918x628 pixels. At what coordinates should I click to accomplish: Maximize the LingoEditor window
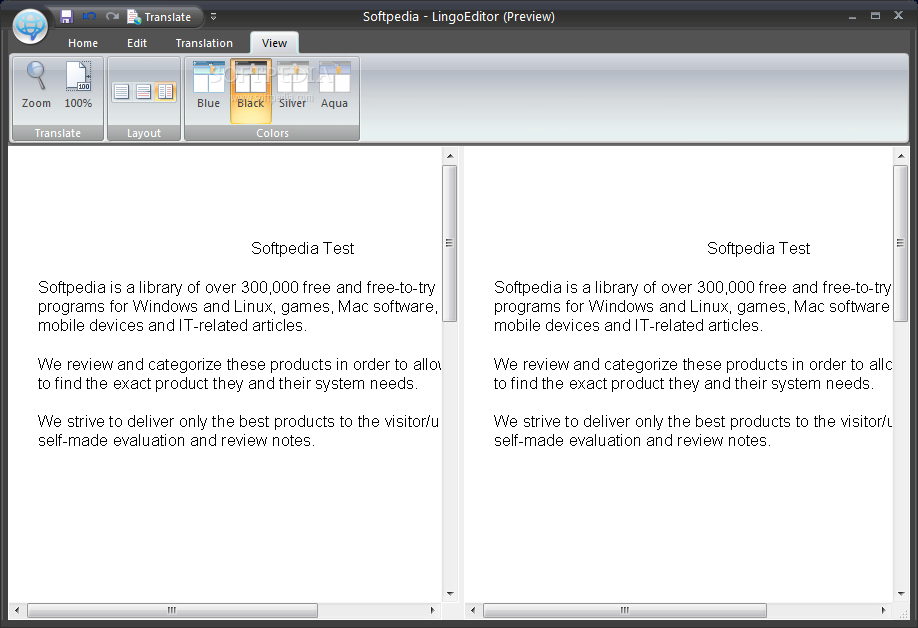(875, 16)
